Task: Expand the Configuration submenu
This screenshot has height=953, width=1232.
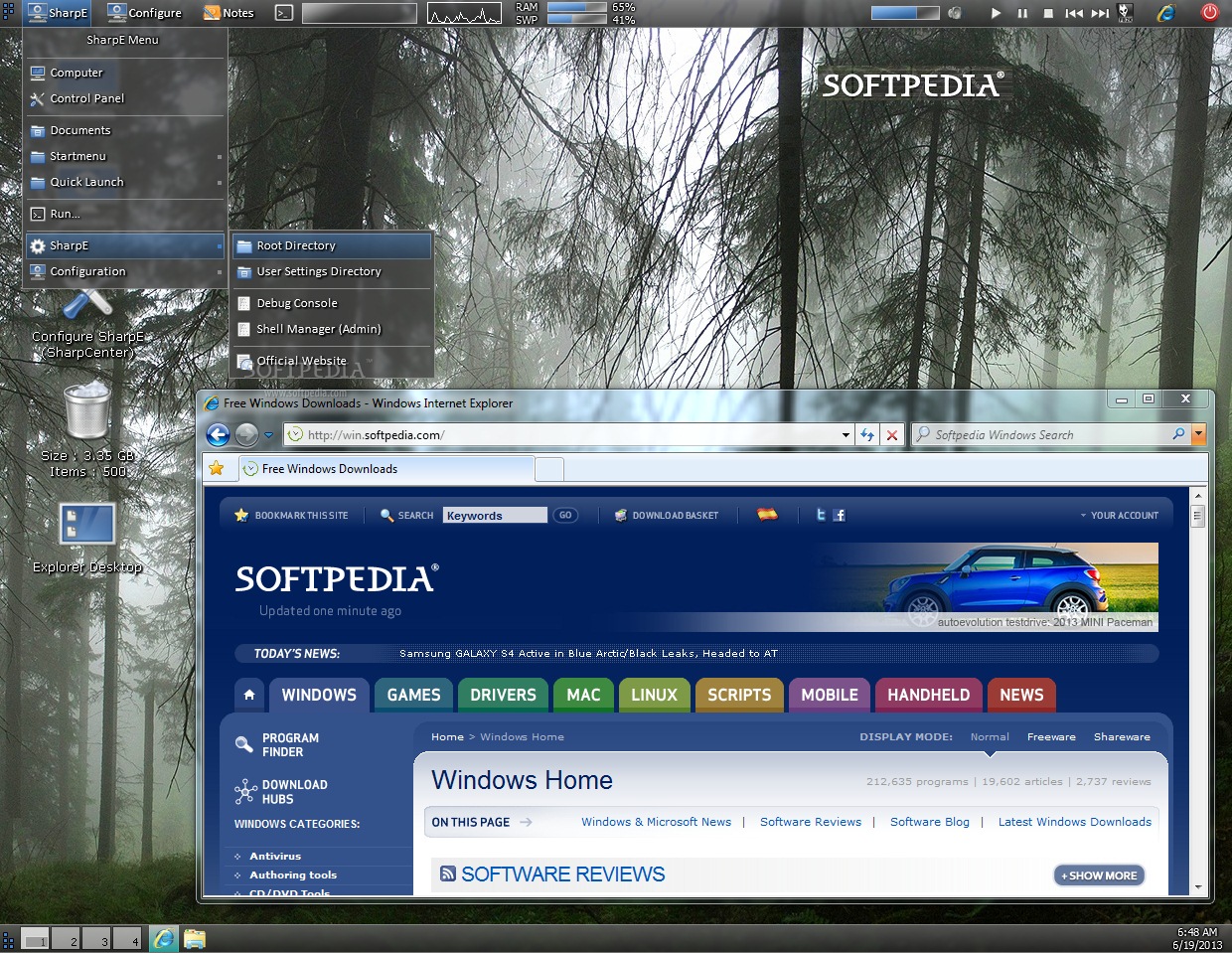Action: tap(125, 271)
